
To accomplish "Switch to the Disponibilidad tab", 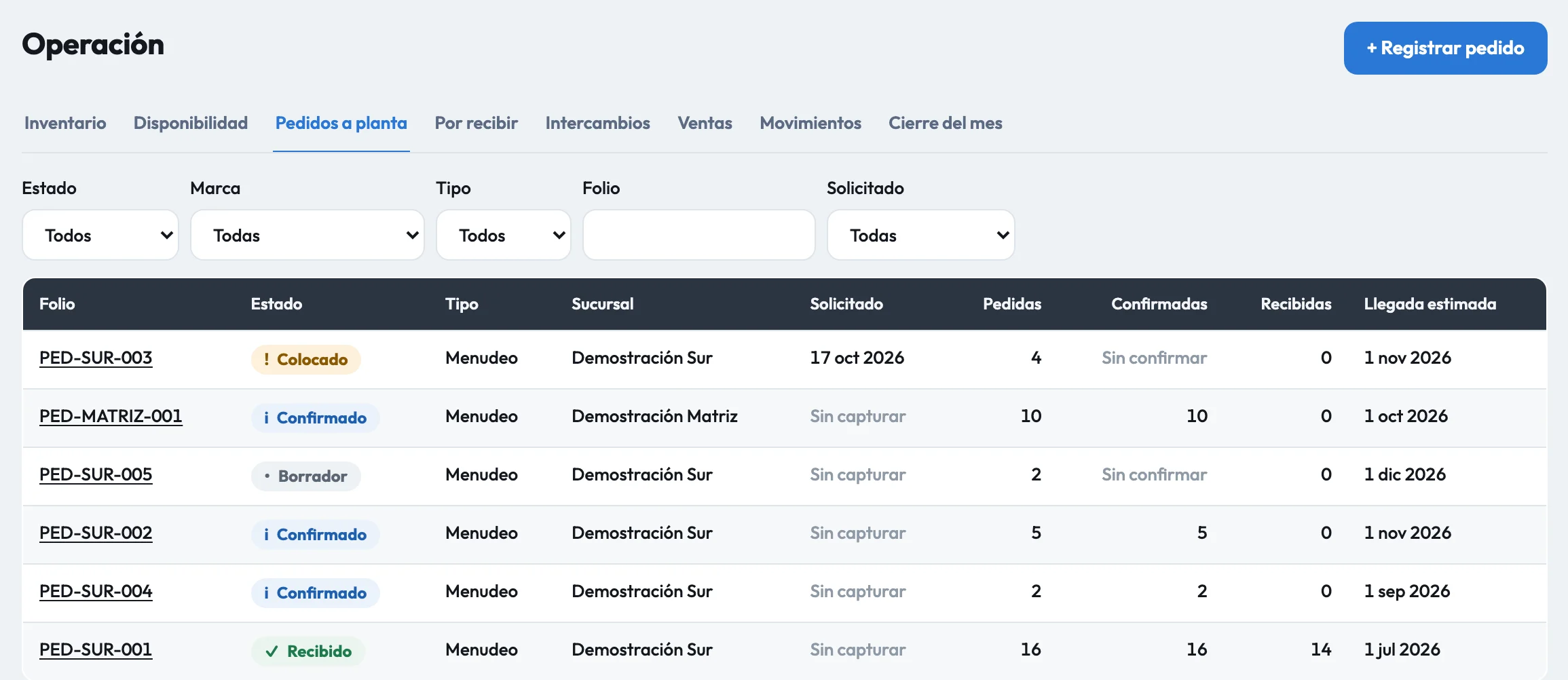I will click(x=191, y=123).
